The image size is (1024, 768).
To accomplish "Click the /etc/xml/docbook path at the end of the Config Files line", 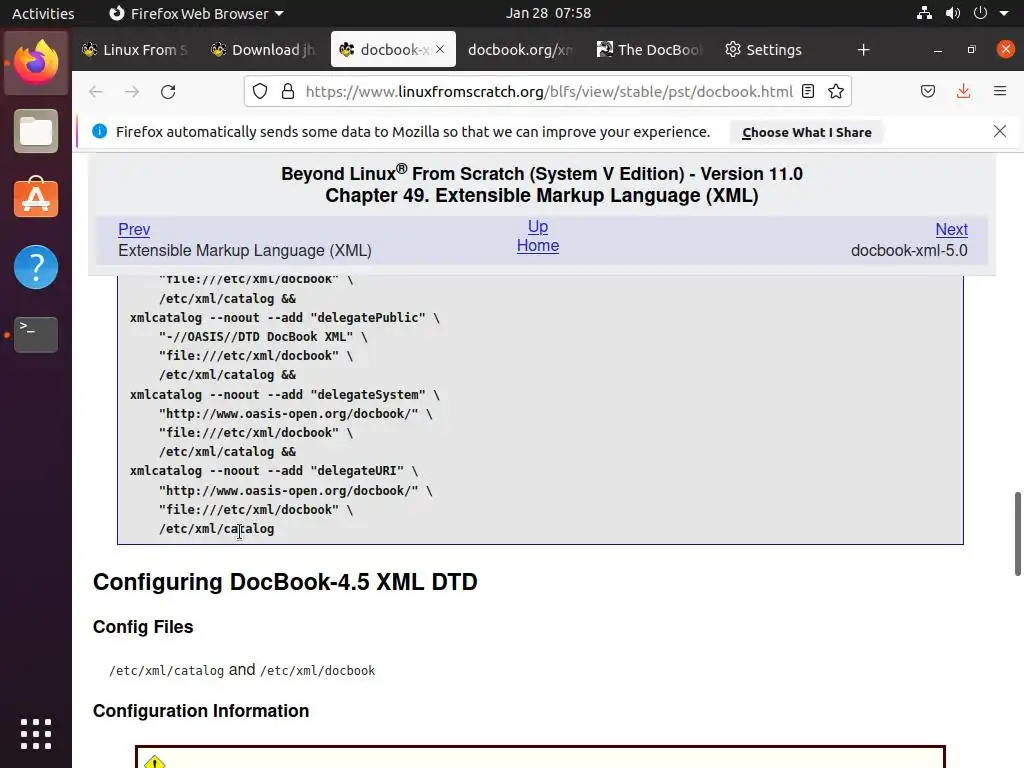I will point(317,671).
